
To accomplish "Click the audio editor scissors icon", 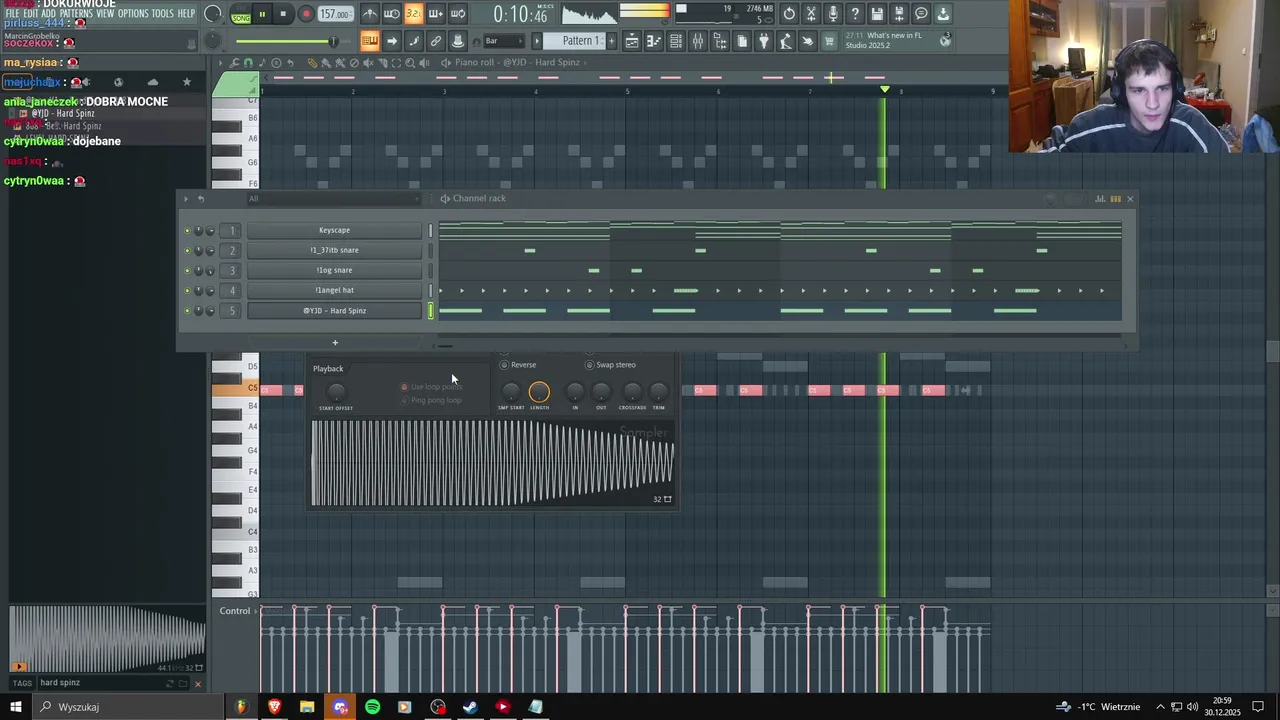I will click(811, 14).
